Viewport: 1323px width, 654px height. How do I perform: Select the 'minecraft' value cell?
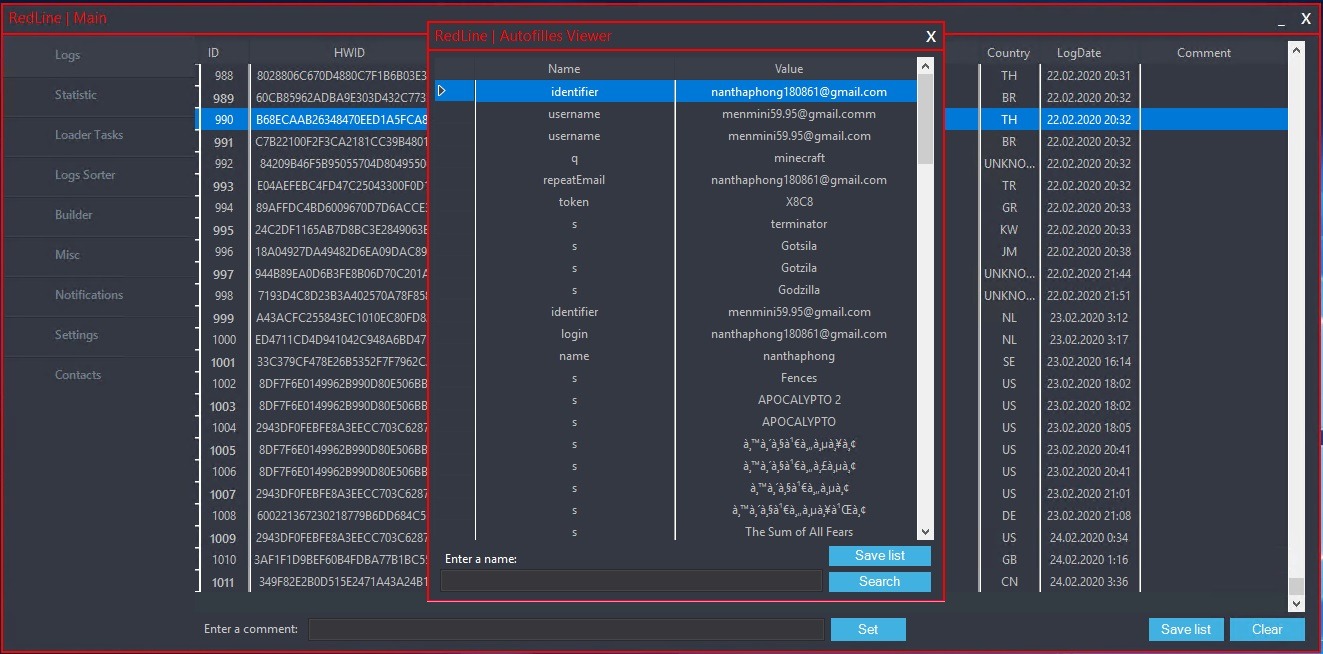pos(799,158)
